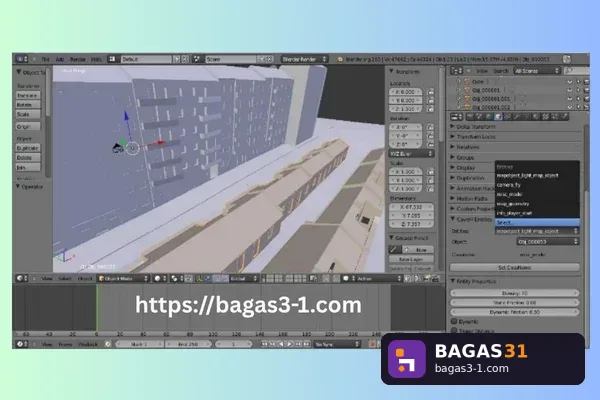Open the XYZ Euler rotation mode dropdown
The height and width of the screenshot is (400, 600).
coord(411,153)
